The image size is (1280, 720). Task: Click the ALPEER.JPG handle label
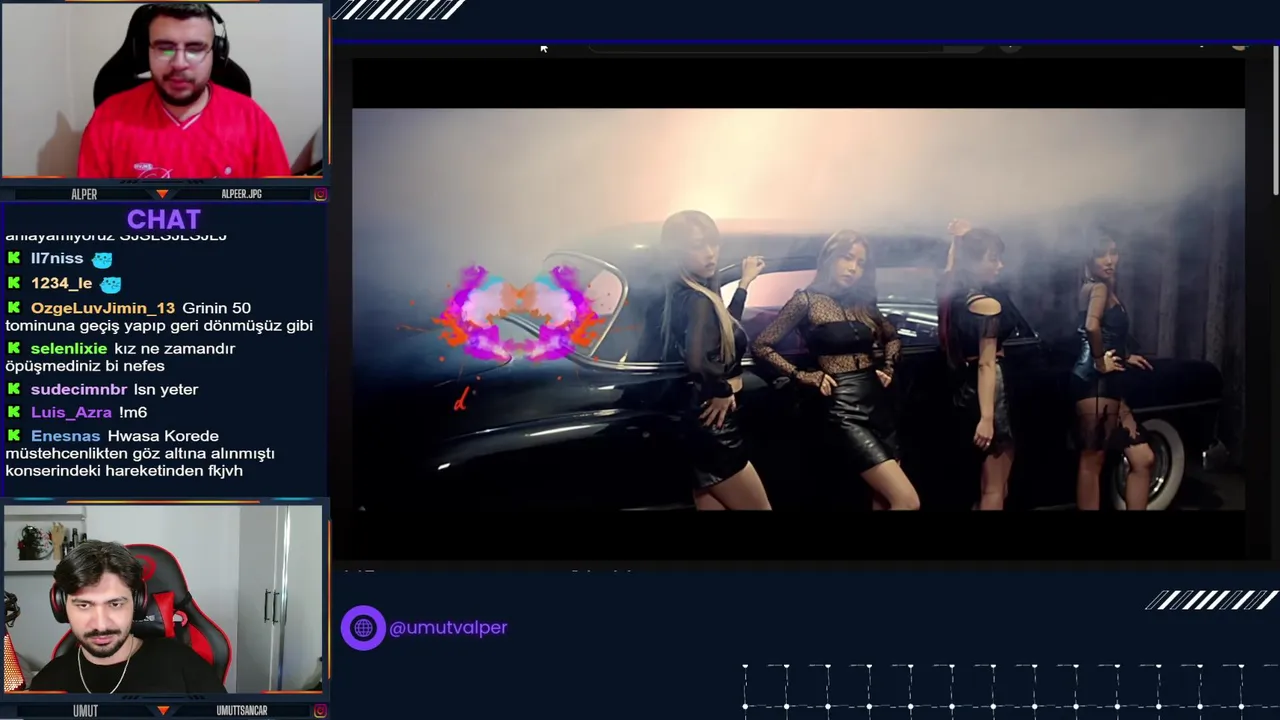[241, 194]
